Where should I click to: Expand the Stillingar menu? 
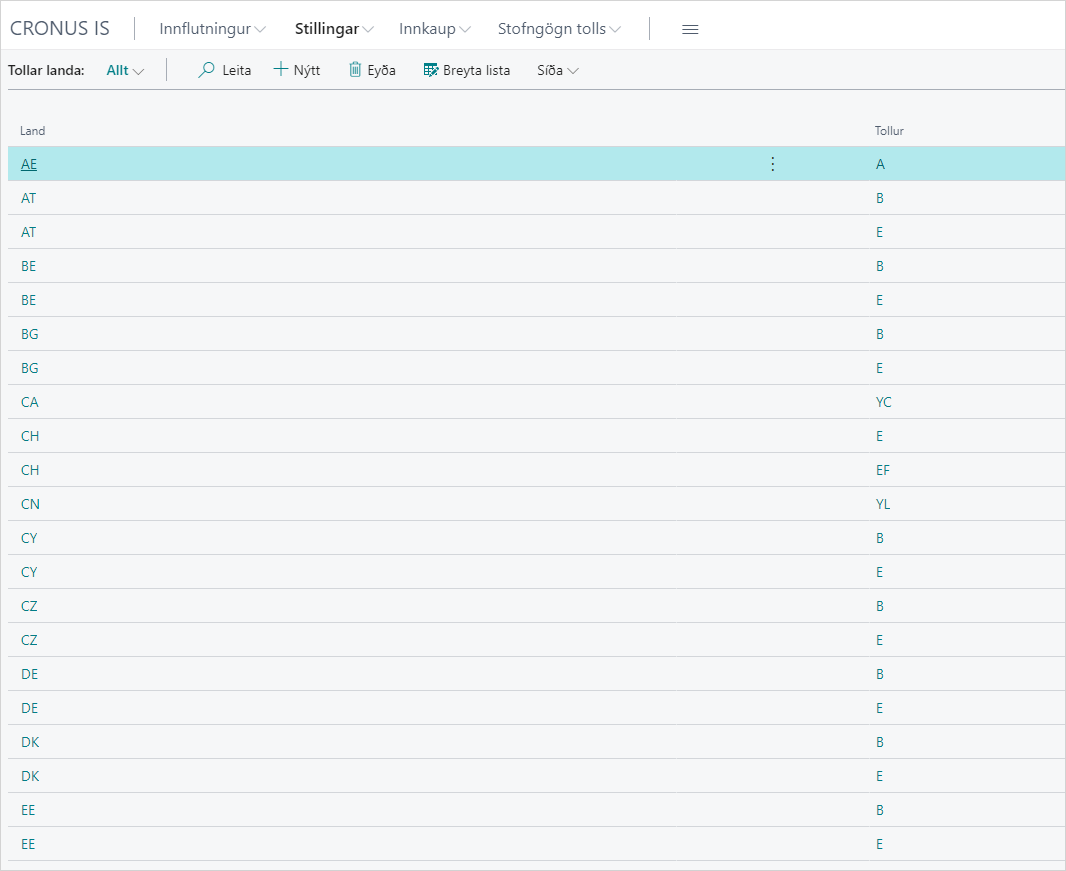[x=333, y=29]
